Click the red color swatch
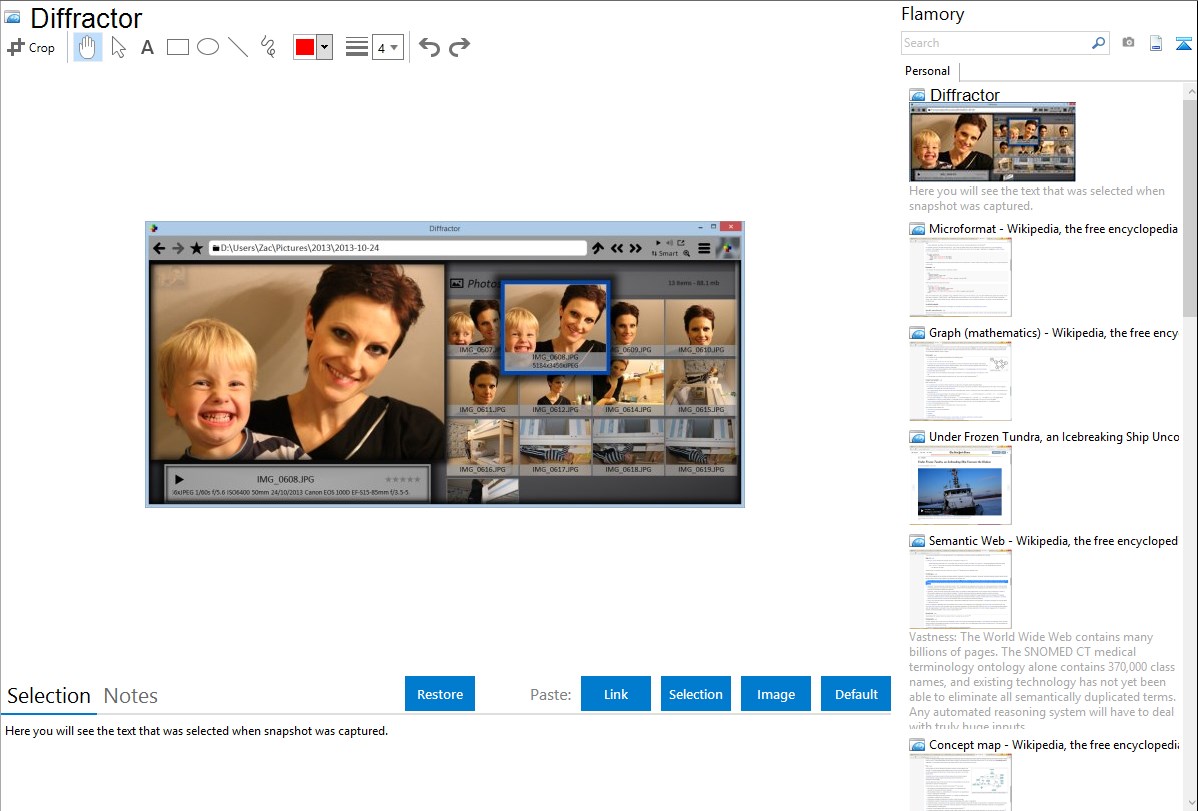This screenshot has height=811, width=1198. coord(305,47)
